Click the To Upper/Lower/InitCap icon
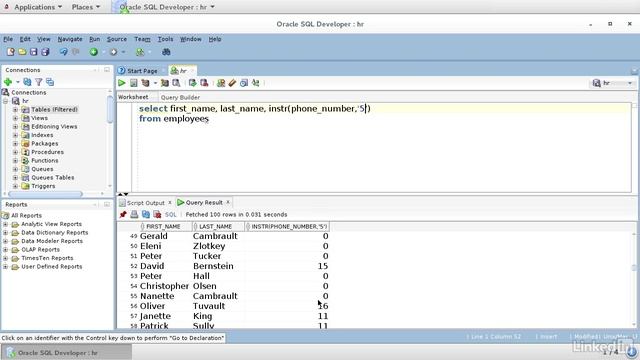This screenshot has width=640, height=360. [256, 83]
